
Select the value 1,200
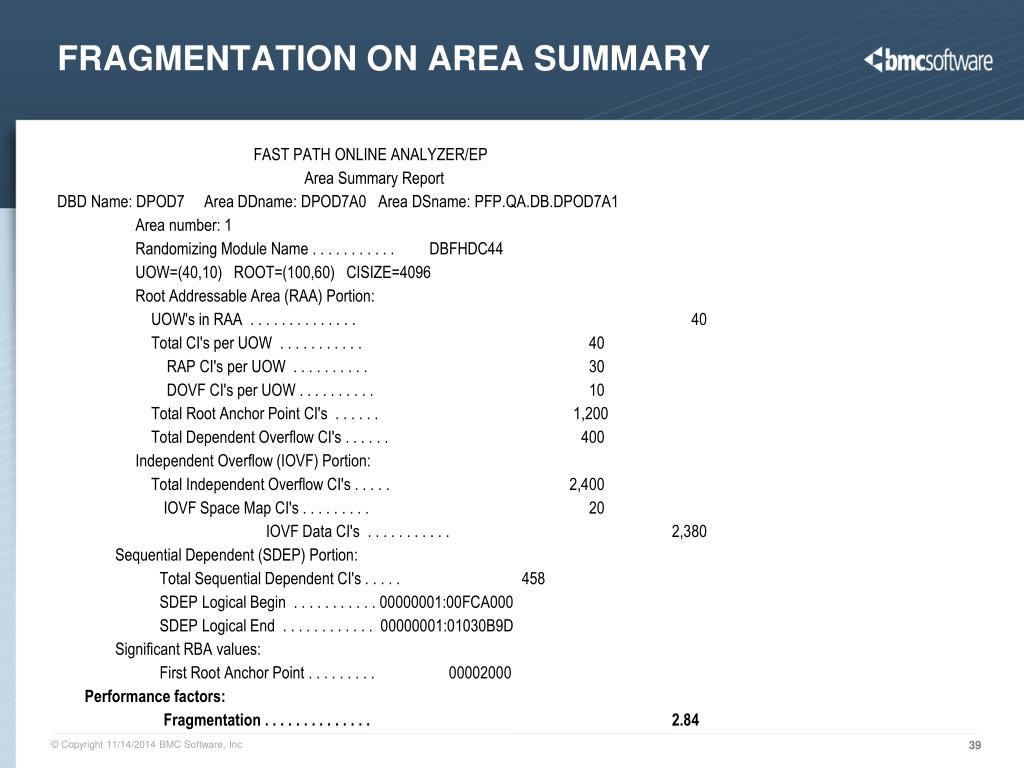tap(590, 413)
